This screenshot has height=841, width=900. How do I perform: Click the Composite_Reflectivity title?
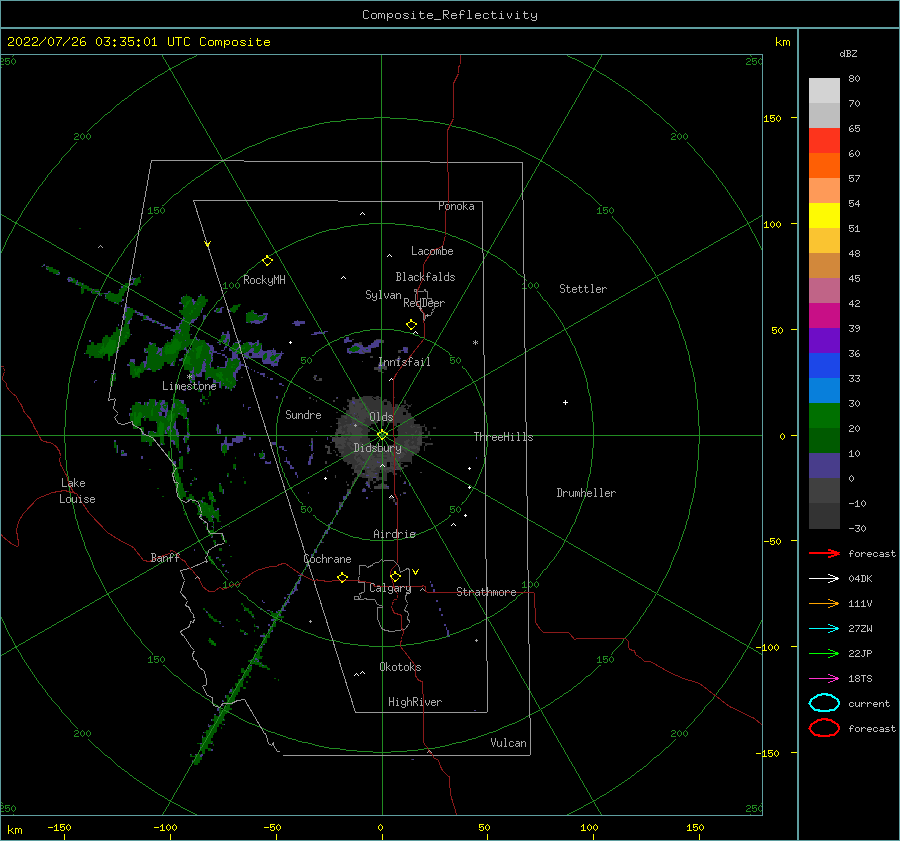tap(450, 15)
